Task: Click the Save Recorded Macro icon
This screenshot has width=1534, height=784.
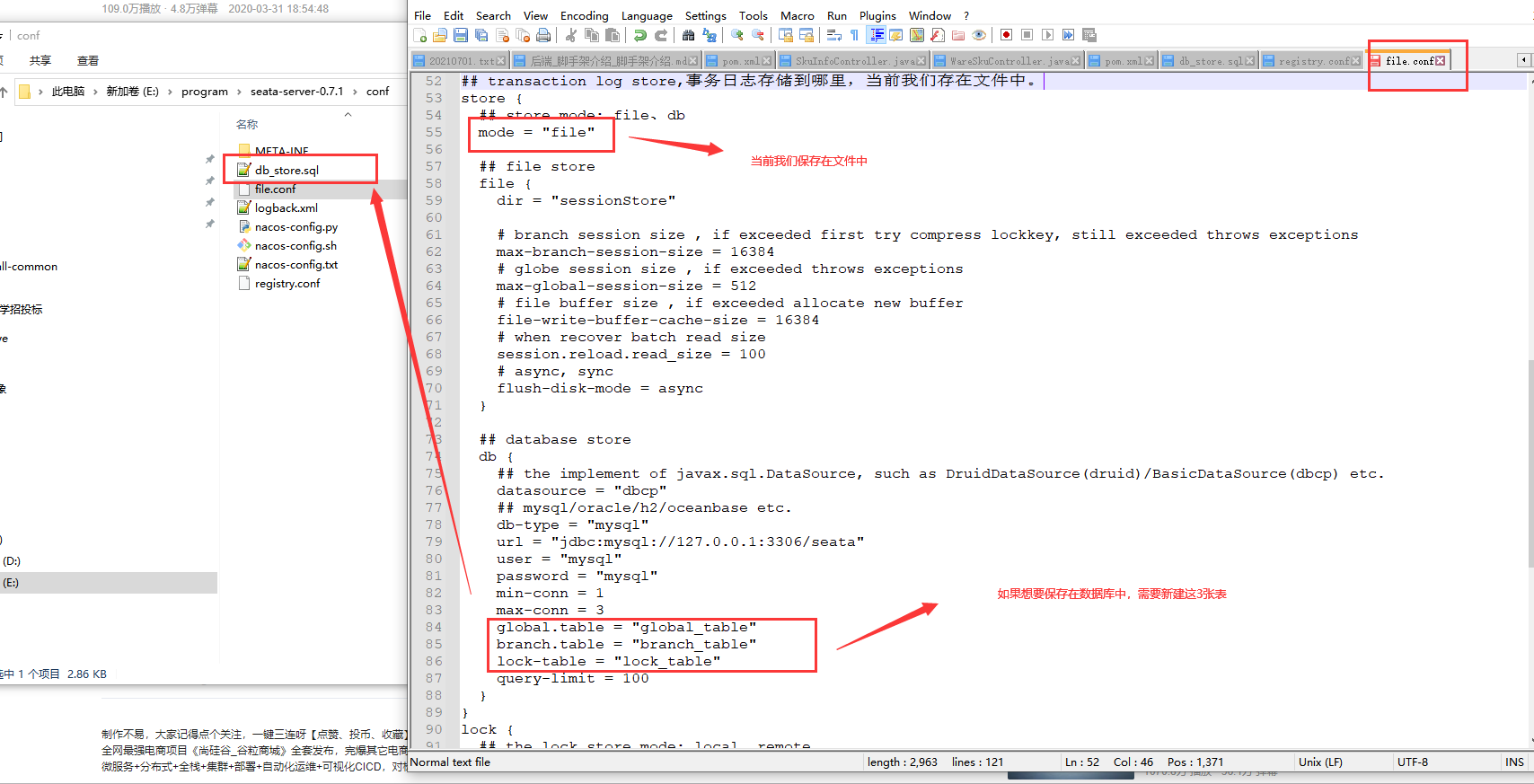Action: [1089, 35]
